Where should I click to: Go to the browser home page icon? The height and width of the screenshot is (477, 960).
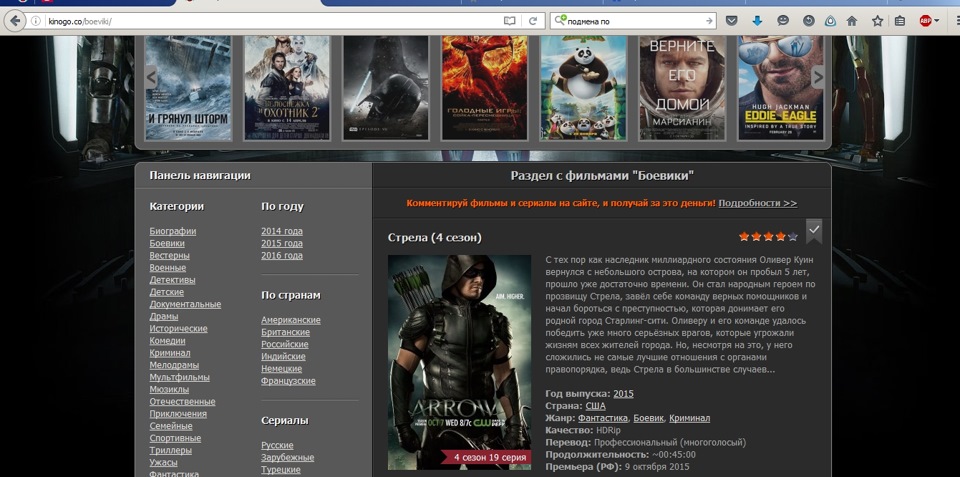tap(852, 21)
